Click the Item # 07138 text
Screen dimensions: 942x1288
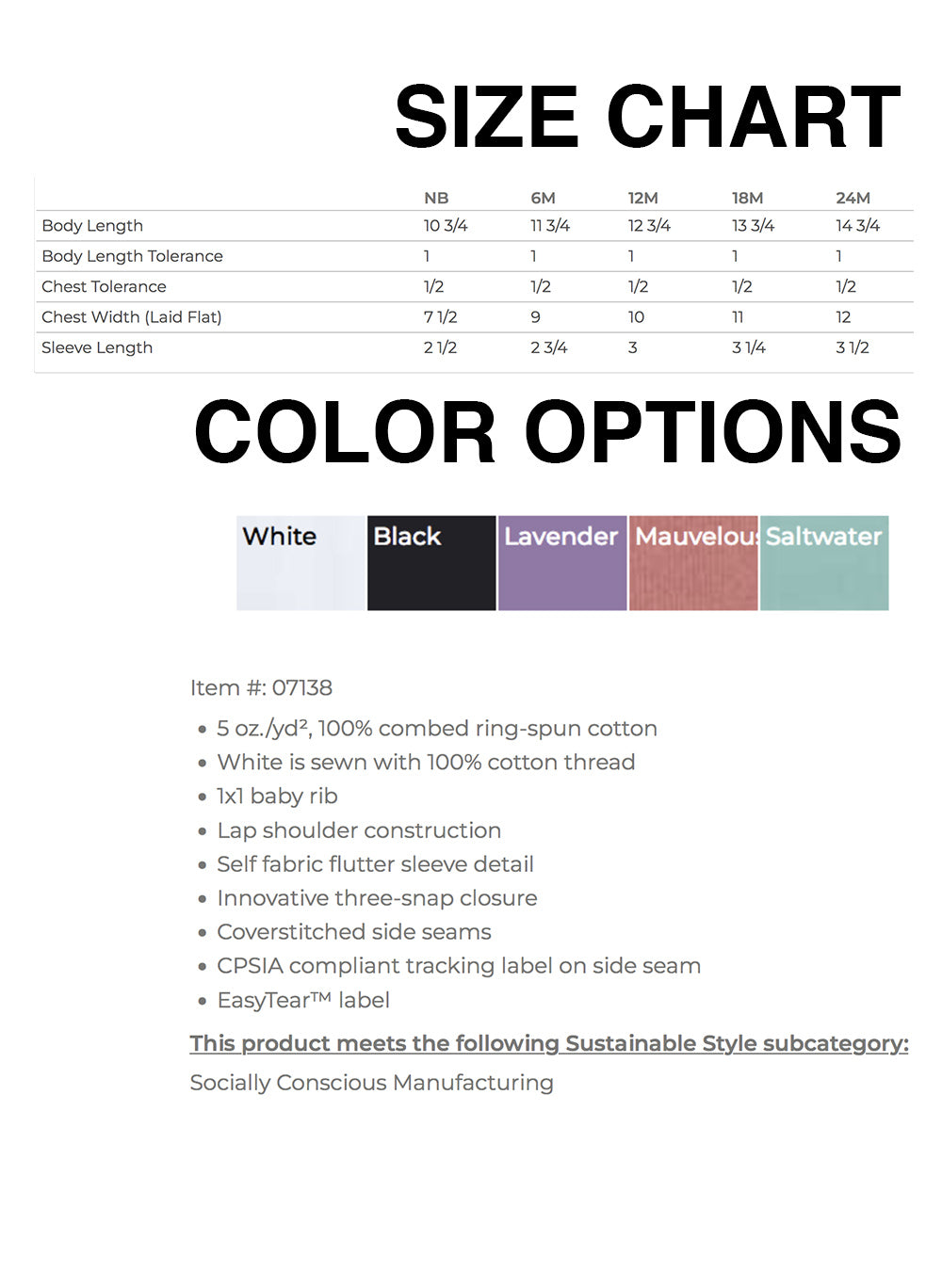pyautogui.click(x=261, y=688)
